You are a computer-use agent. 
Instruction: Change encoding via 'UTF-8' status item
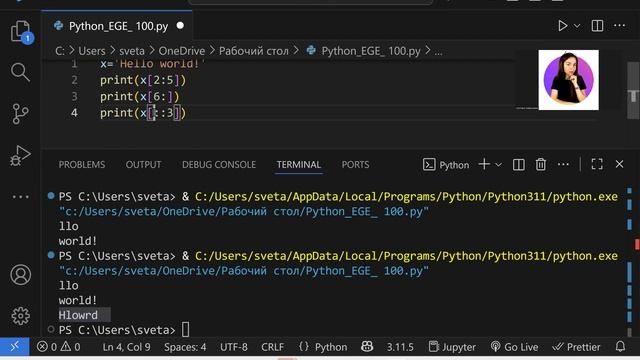[234, 347]
